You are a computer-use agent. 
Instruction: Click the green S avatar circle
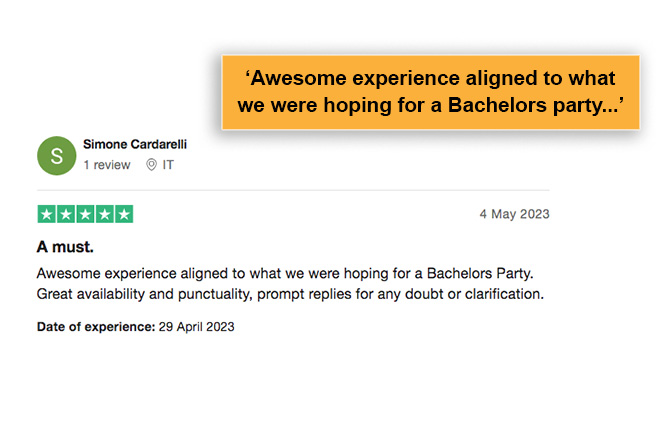tap(56, 156)
